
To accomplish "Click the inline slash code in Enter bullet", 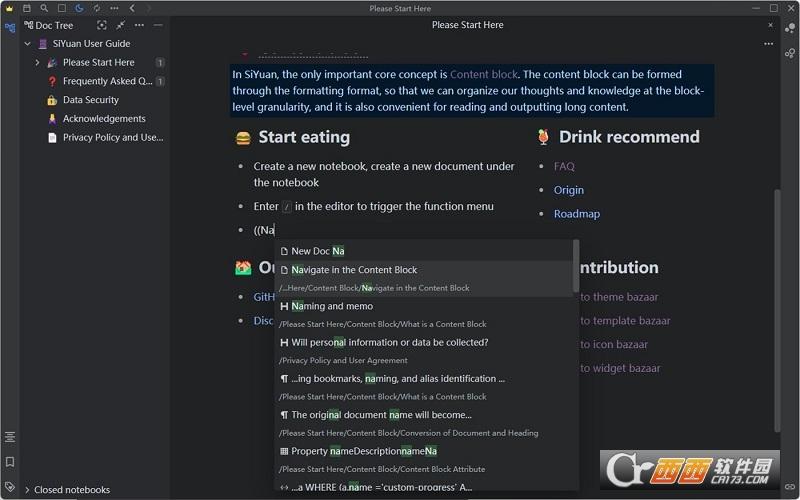I will click(x=287, y=207).
